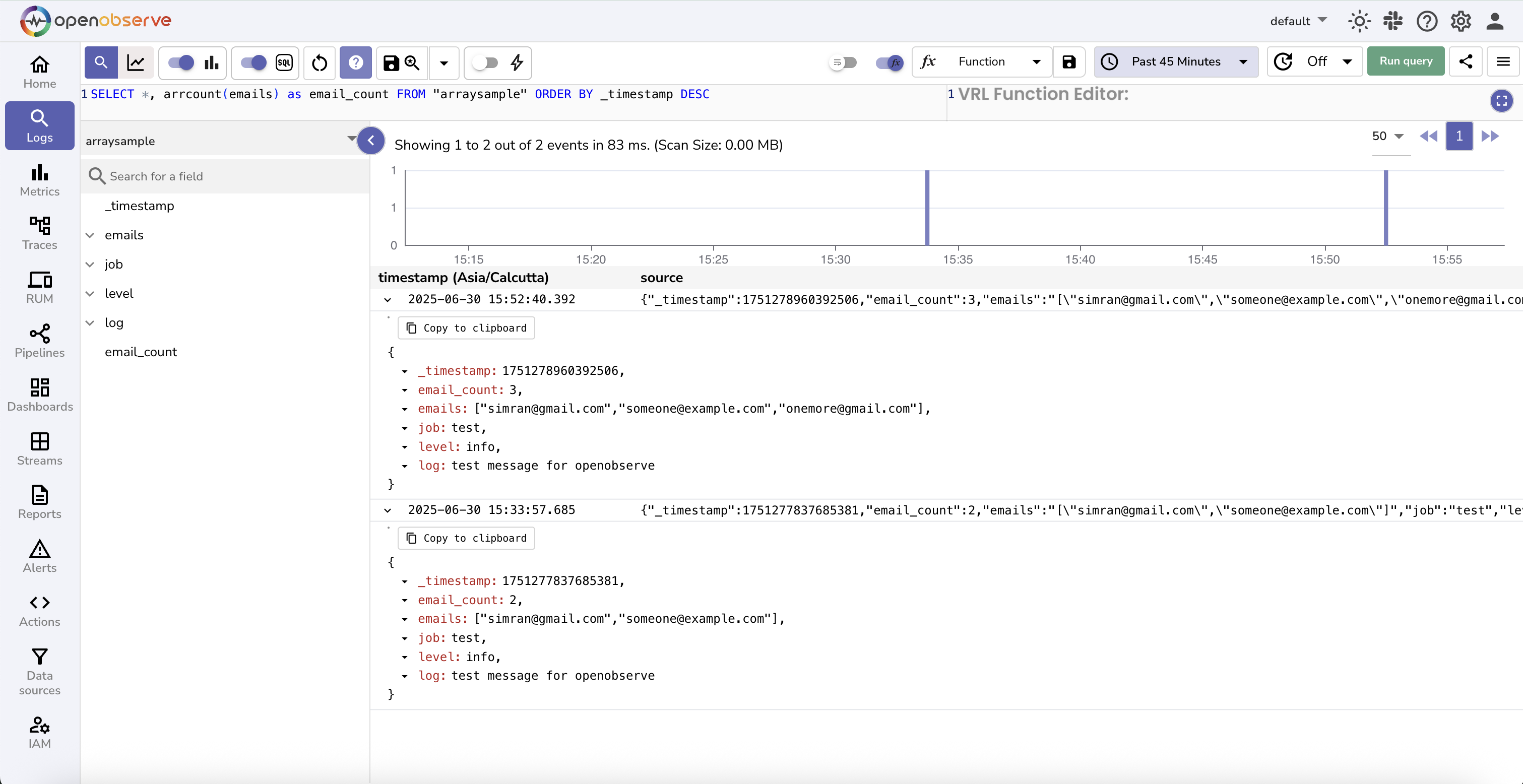Copy first log record to clipboard

point(467,328)
